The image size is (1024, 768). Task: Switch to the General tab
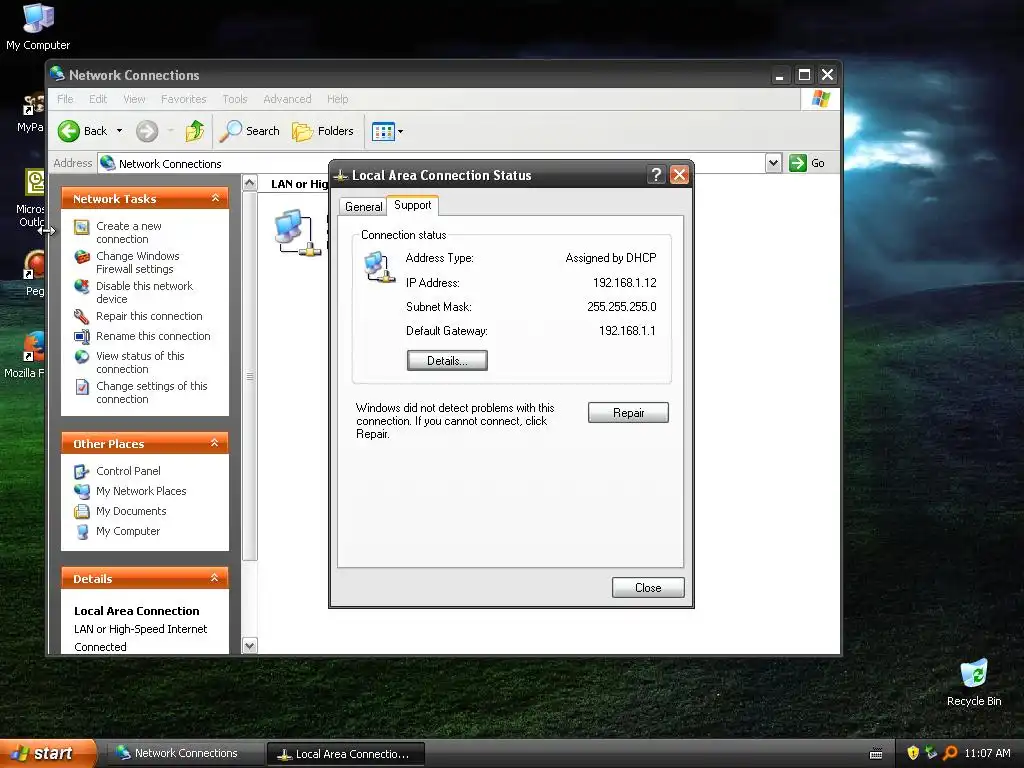(363, 206)
